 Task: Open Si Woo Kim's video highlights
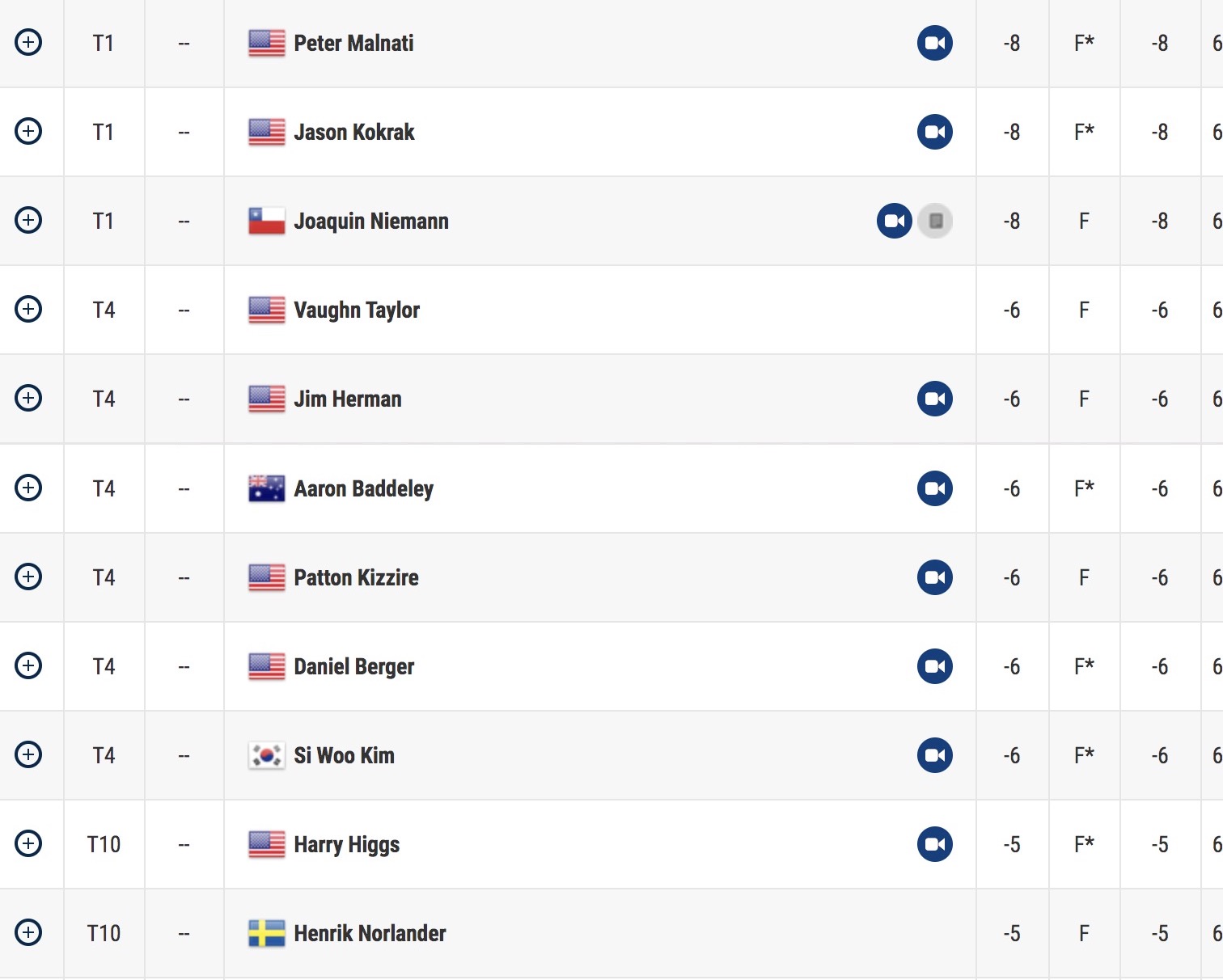coord(935,755)
